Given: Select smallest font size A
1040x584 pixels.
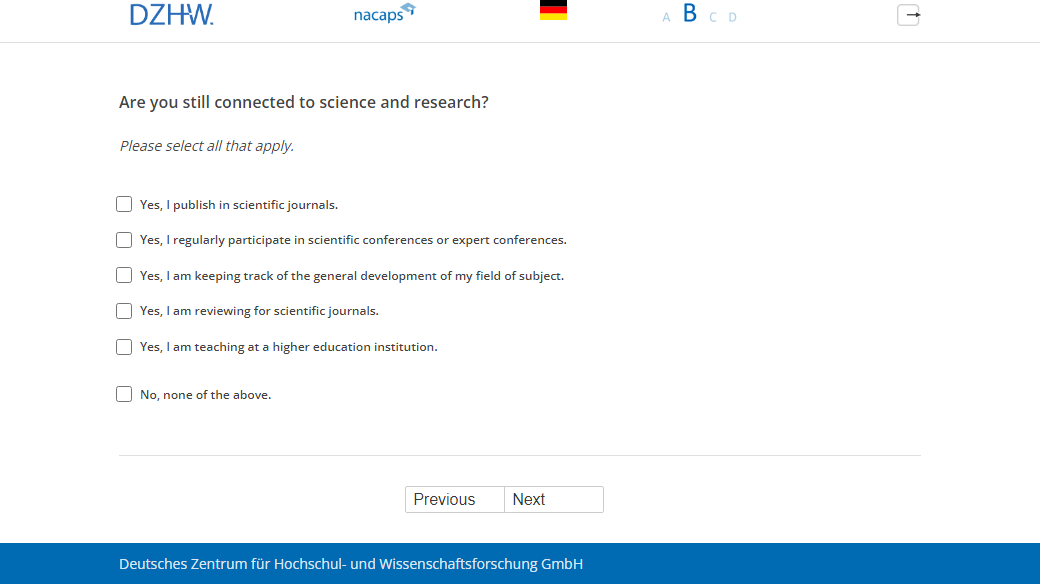Looking at the screenshot, I should coord(666,17).
